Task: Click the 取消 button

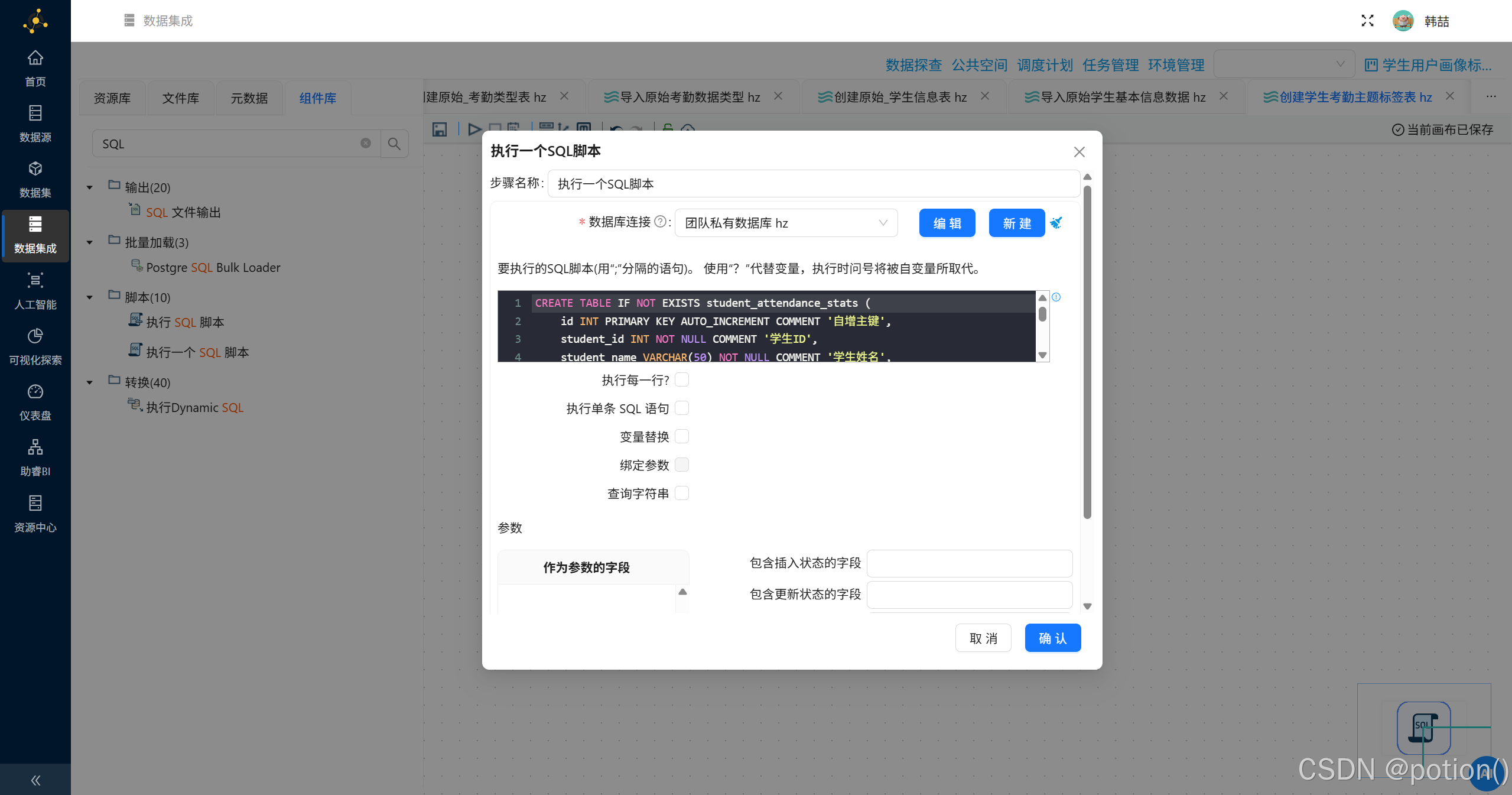Action: tap(983, 638)
